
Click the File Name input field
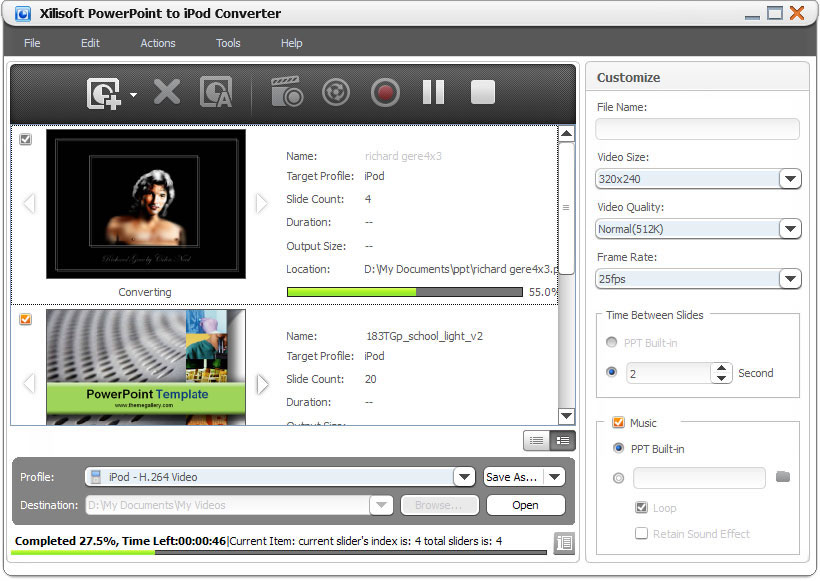tap(697, 129)
